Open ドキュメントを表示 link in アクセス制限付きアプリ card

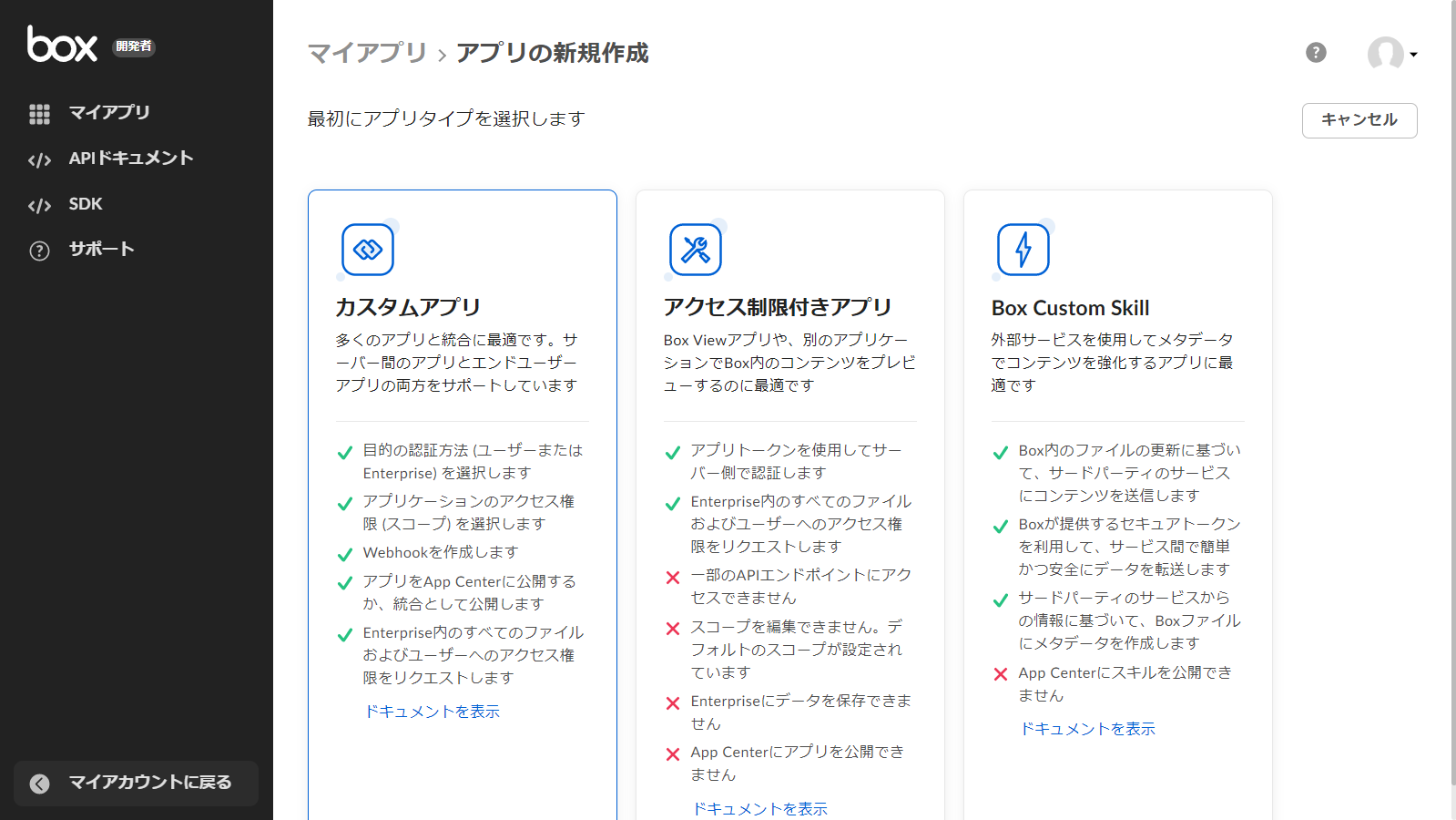(x=759, y=809)
